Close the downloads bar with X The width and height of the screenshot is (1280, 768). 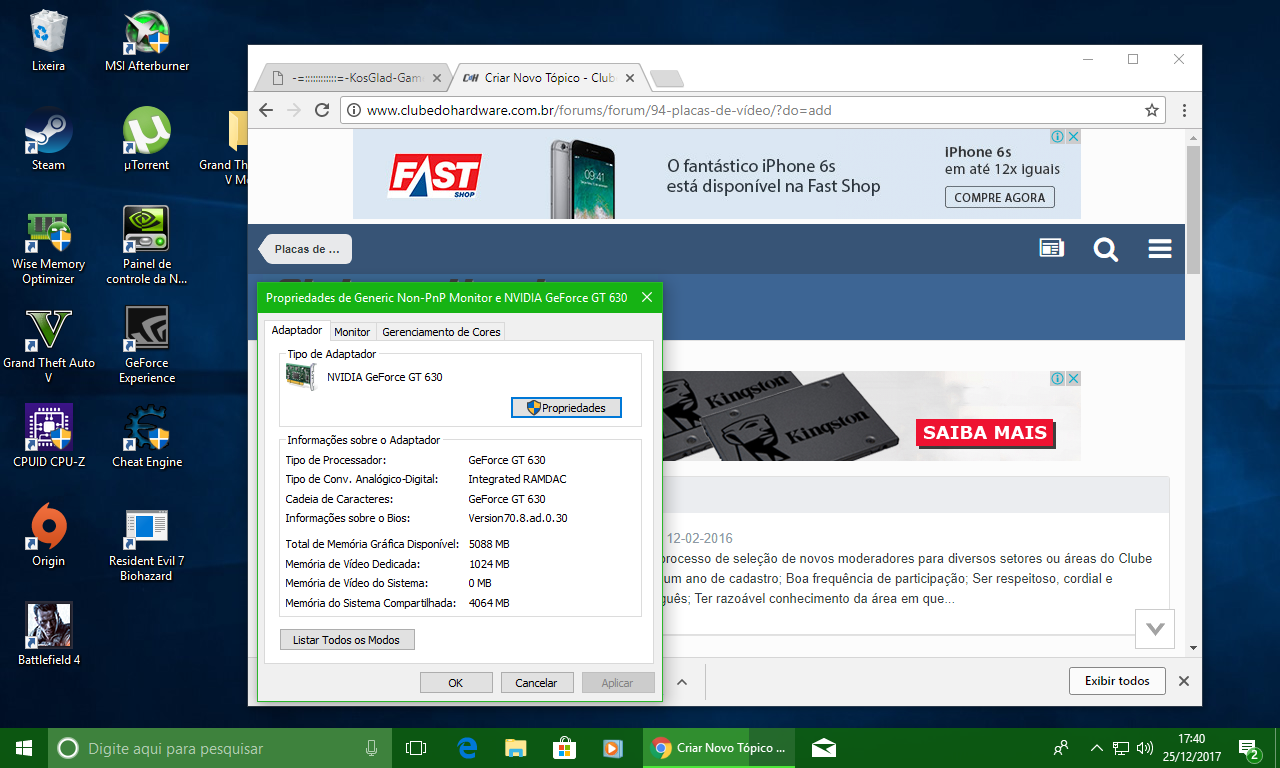(x=1184, y=681)
